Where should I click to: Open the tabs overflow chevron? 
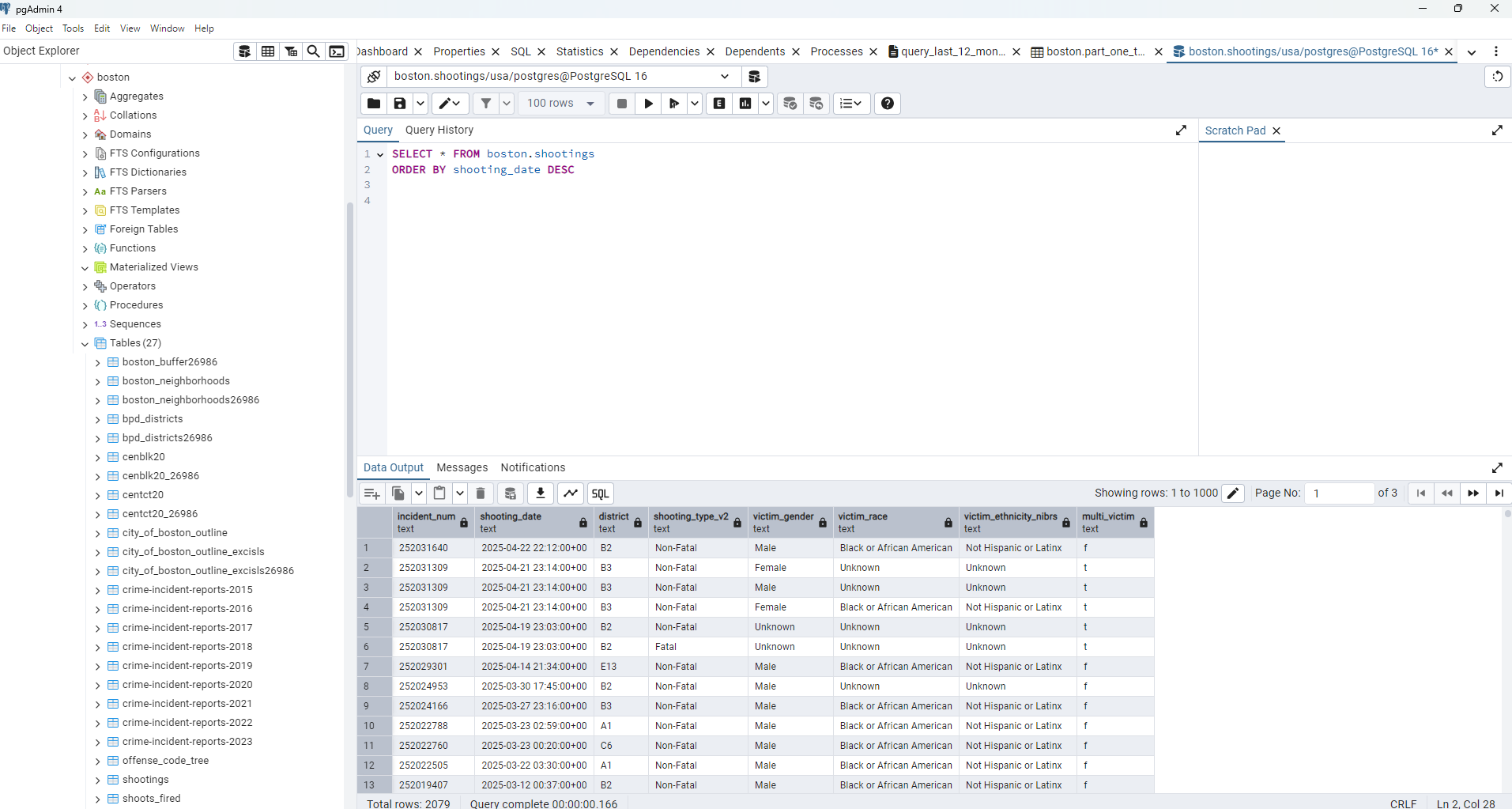(x=1472, y=52)
